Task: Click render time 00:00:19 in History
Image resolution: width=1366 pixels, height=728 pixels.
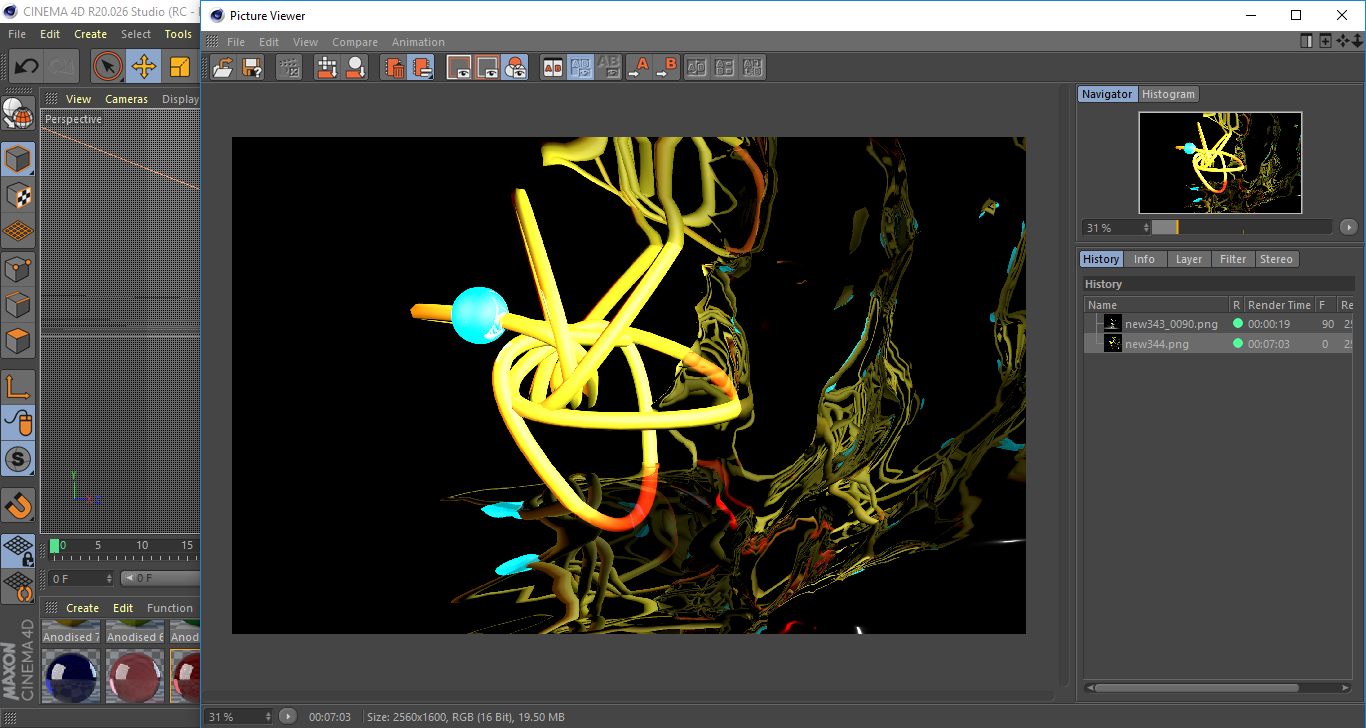Action: pos(1269,324)
